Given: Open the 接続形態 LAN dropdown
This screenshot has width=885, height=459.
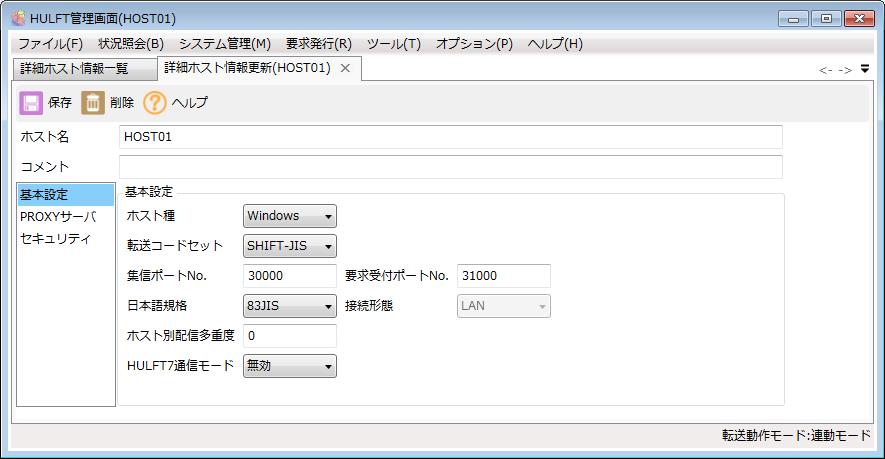Looking at the screenshot, I should coord(503,306).
